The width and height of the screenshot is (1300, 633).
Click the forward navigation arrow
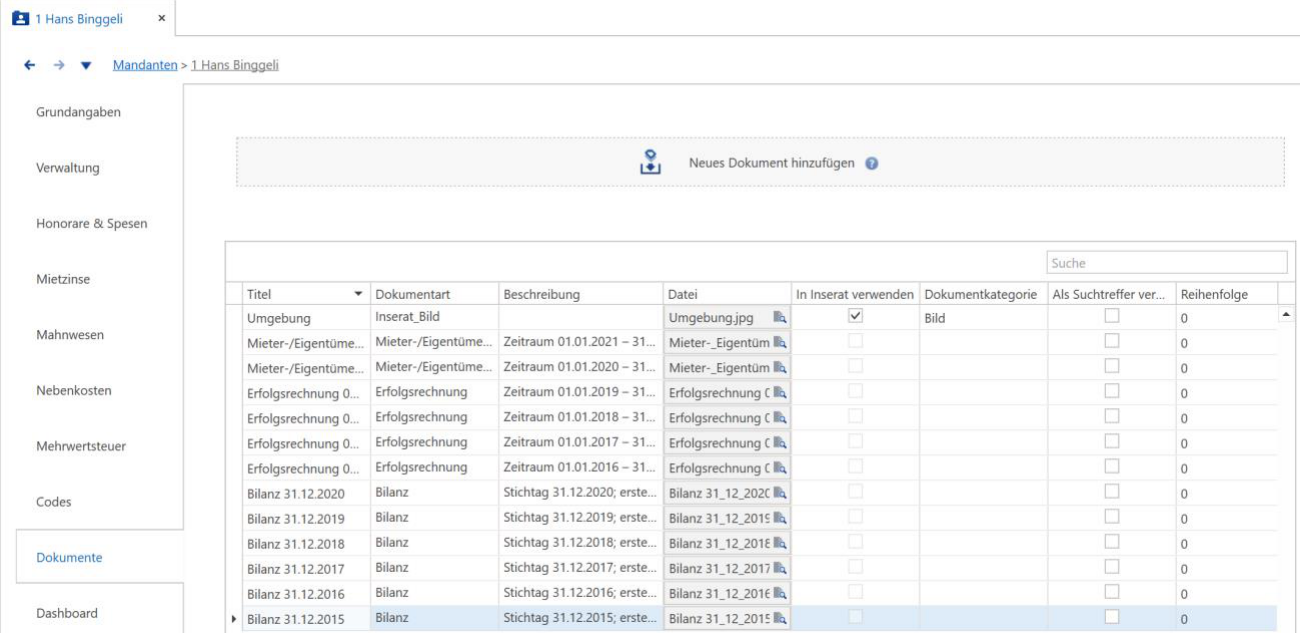click(x=58, y=65)
